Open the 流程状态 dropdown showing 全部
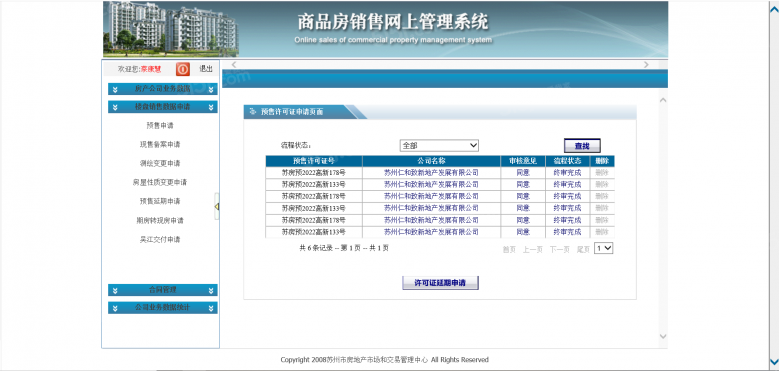Viewport: 779px width, 371px height. [x=439, y=146]
